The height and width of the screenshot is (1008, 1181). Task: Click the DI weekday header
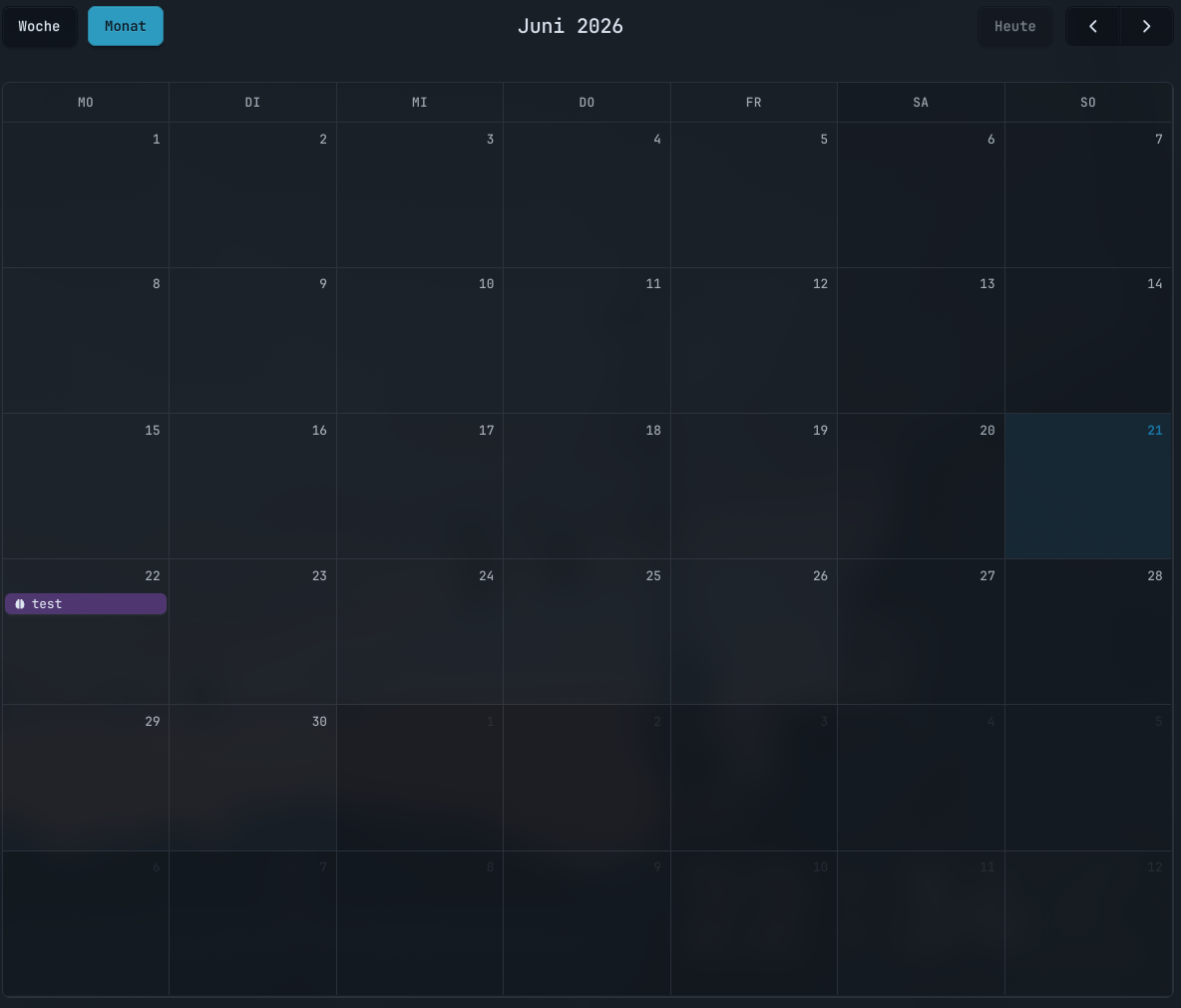tap(252, 103)
